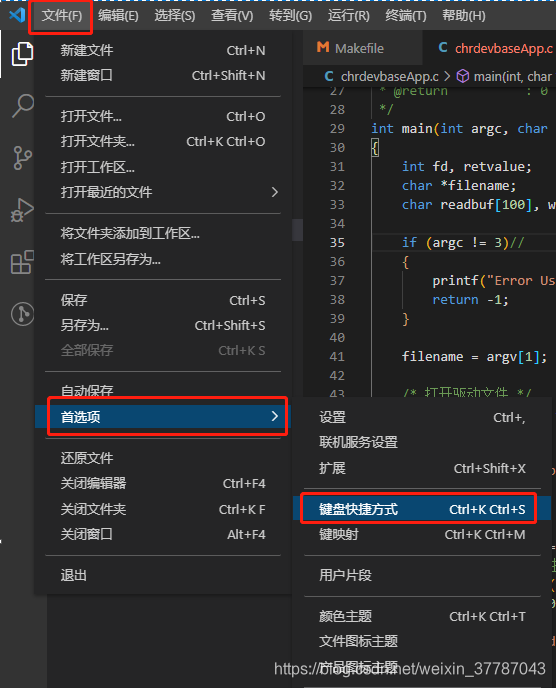Screen dimensions: 556x688
Task: Click the C file icon in breadcrumb
Action: (329, 76)
